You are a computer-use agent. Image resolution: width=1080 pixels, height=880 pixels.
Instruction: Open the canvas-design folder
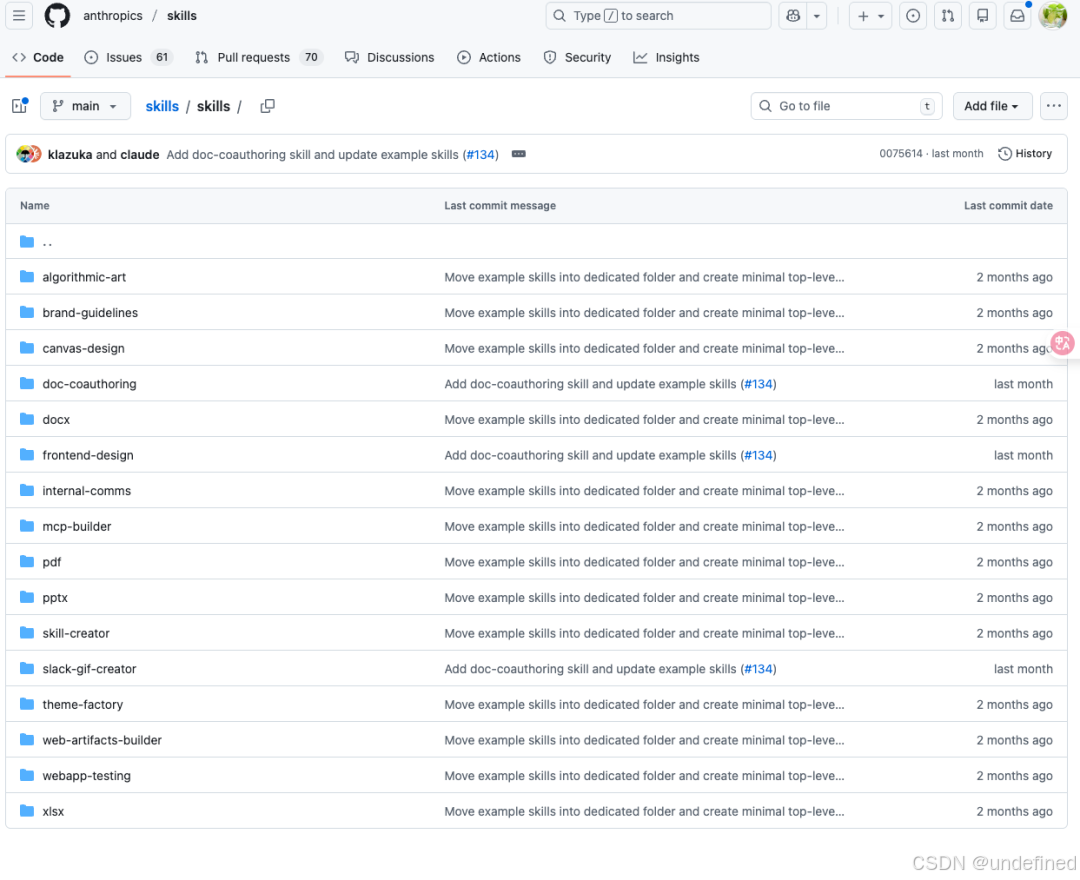83,348
